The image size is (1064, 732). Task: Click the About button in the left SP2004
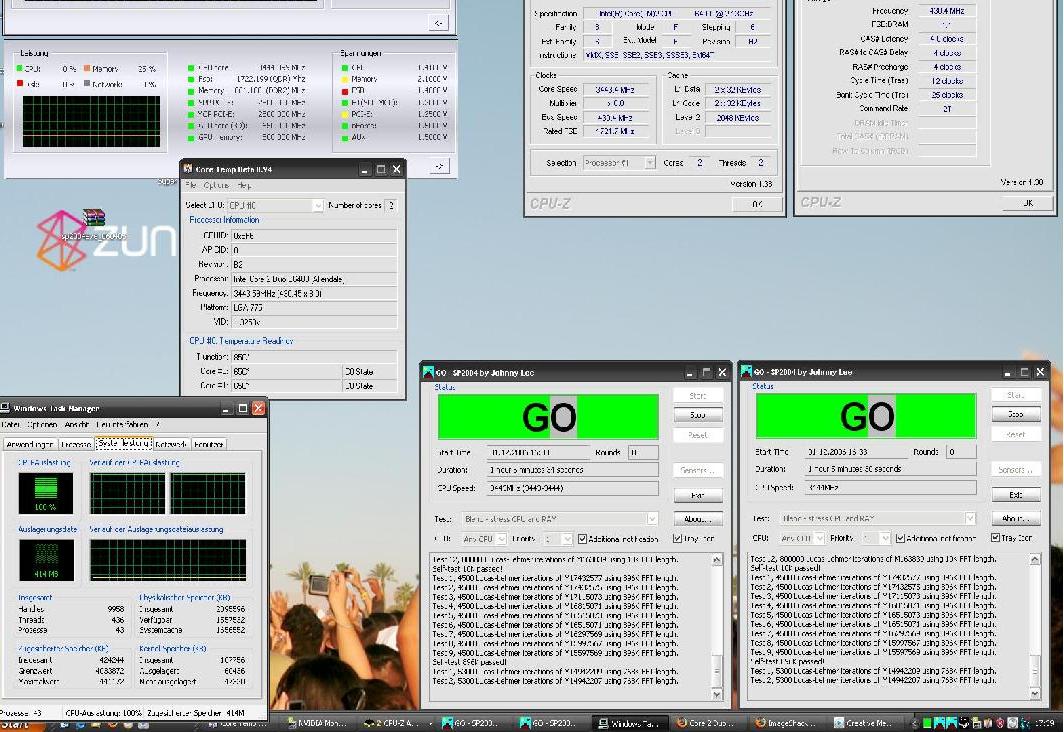698,519
